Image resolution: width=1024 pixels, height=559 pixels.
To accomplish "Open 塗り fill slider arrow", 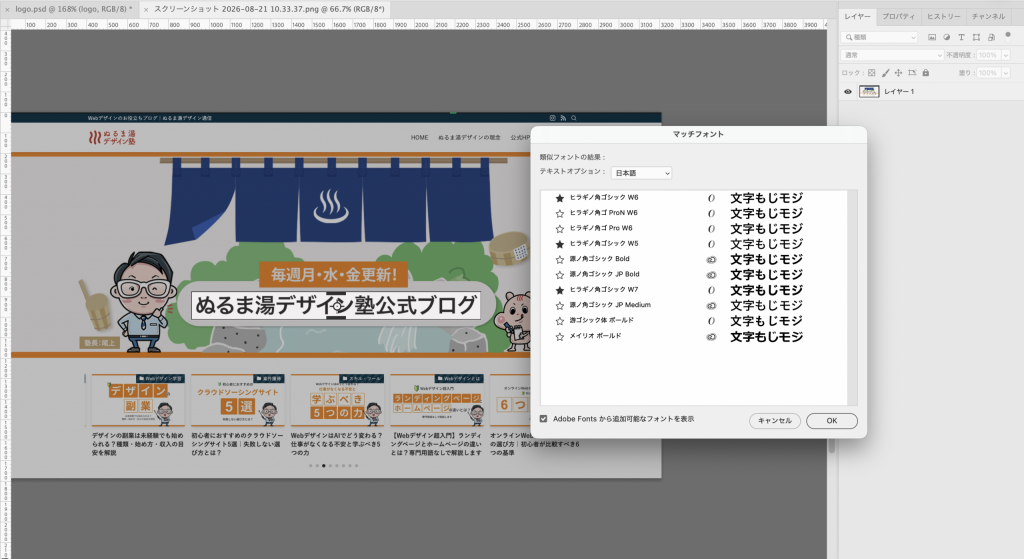I will 1006,72.
